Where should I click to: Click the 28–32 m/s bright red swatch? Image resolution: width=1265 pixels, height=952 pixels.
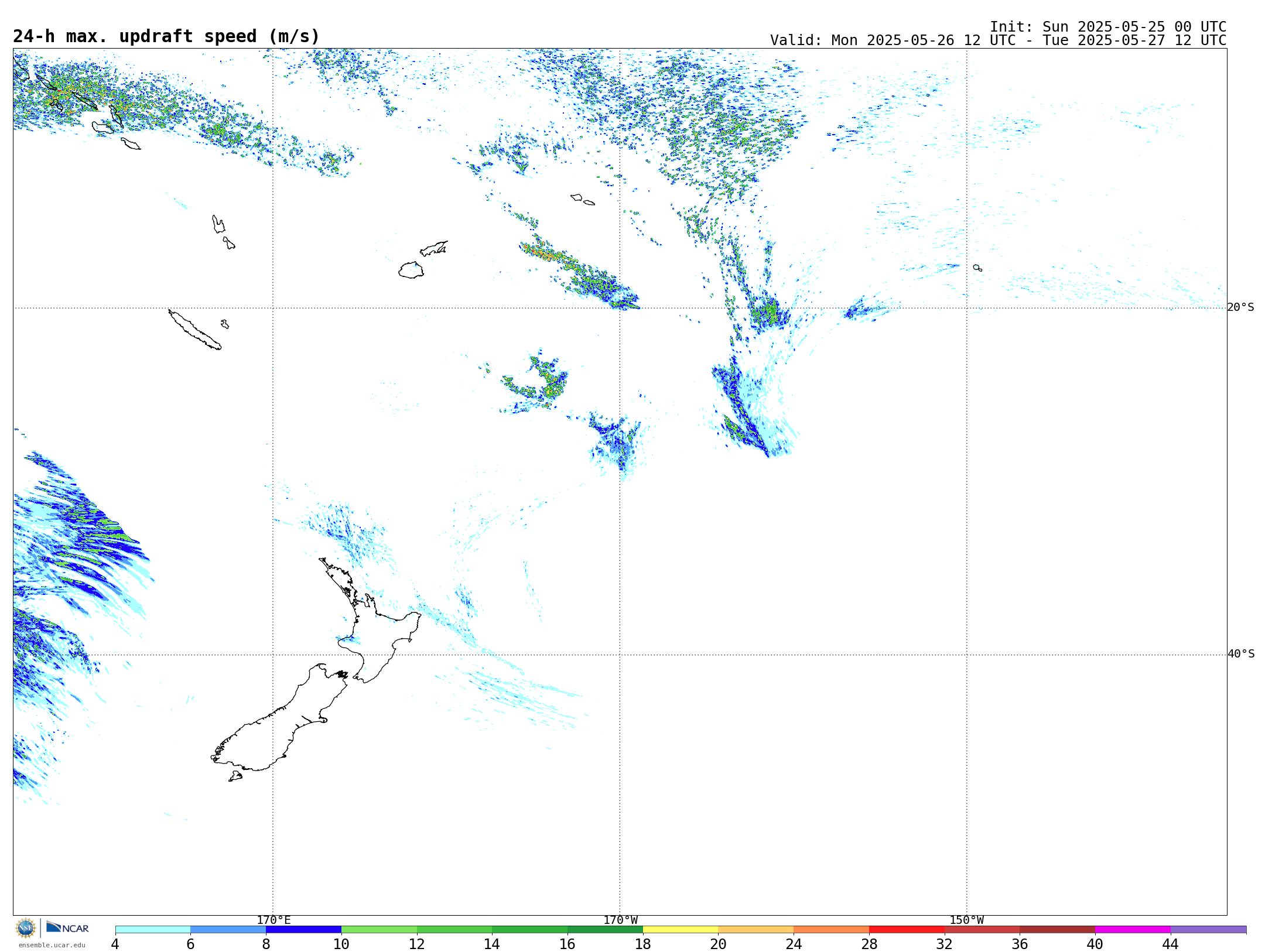(907, 930)
